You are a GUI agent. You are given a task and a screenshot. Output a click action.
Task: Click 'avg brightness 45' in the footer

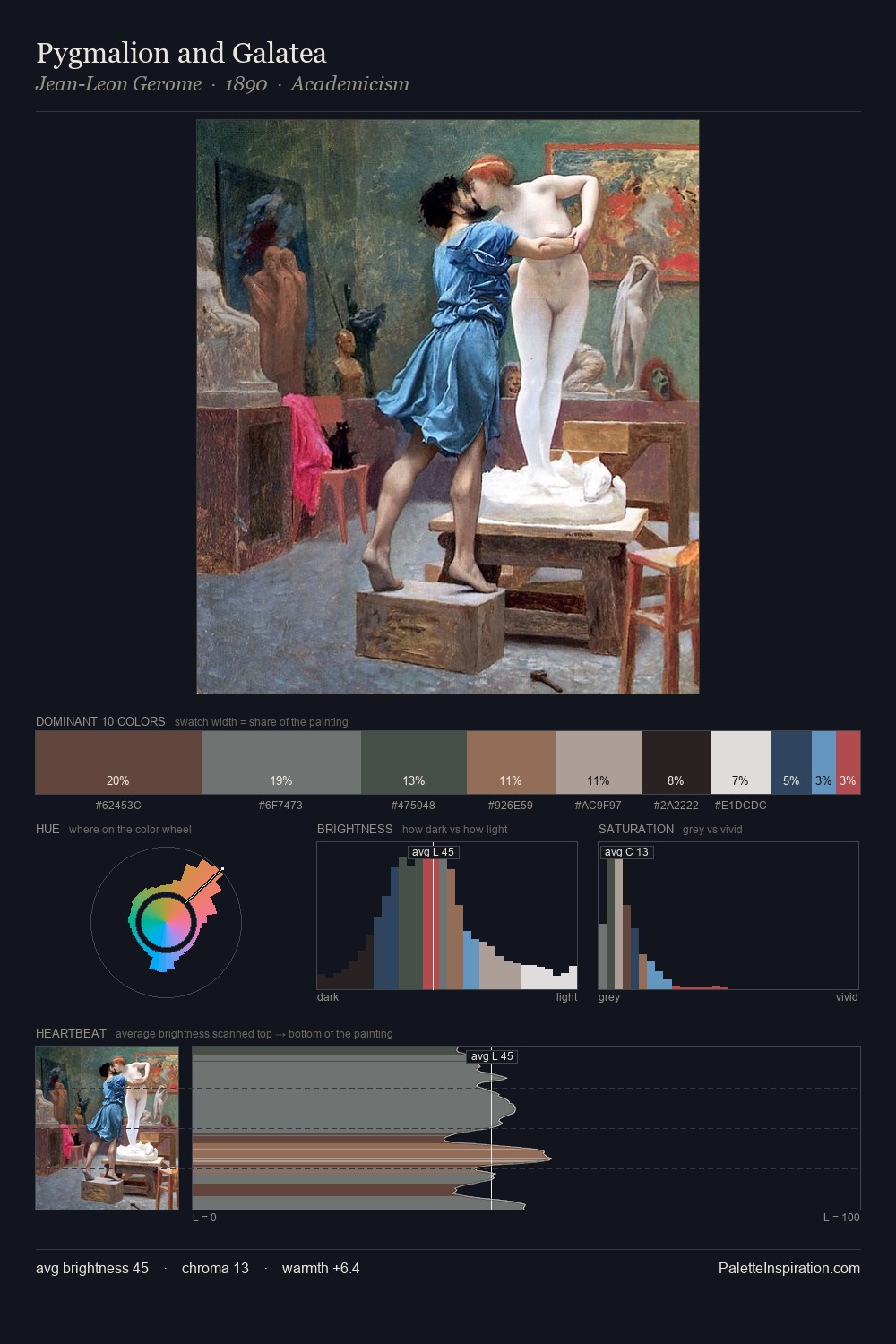[x=92, y=1268]
